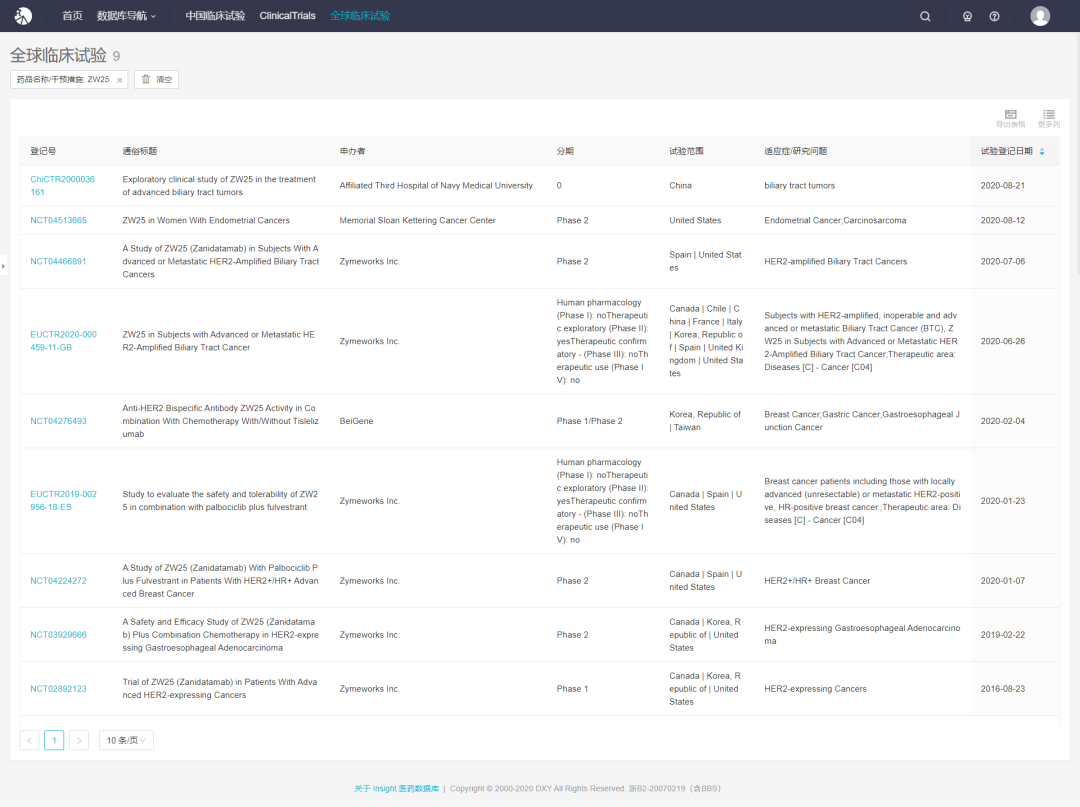The width and height of the screenshot is (1080, 807).
Task: Click the 'Phase 1/Phase 2' phase cell
Action: pos(590,421)
